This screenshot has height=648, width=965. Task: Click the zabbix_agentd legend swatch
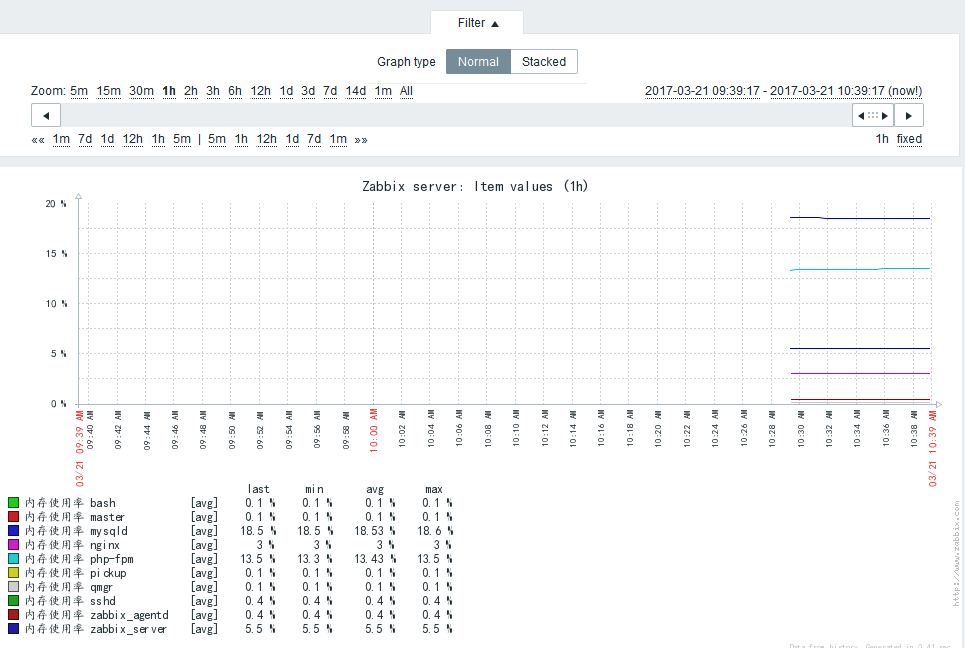[x=14, y=615]
